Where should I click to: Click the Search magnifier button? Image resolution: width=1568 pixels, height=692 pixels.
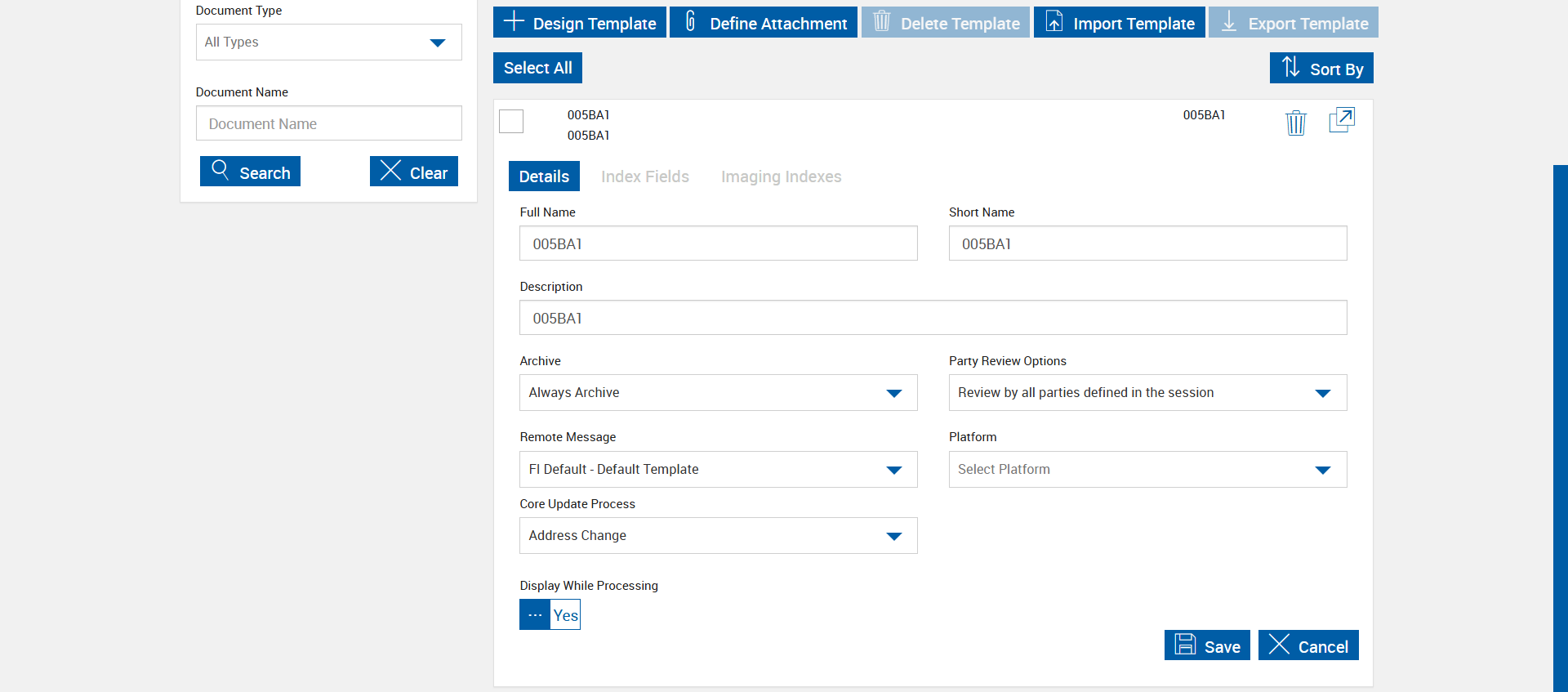pyautogui.click(x=250, y=172)
